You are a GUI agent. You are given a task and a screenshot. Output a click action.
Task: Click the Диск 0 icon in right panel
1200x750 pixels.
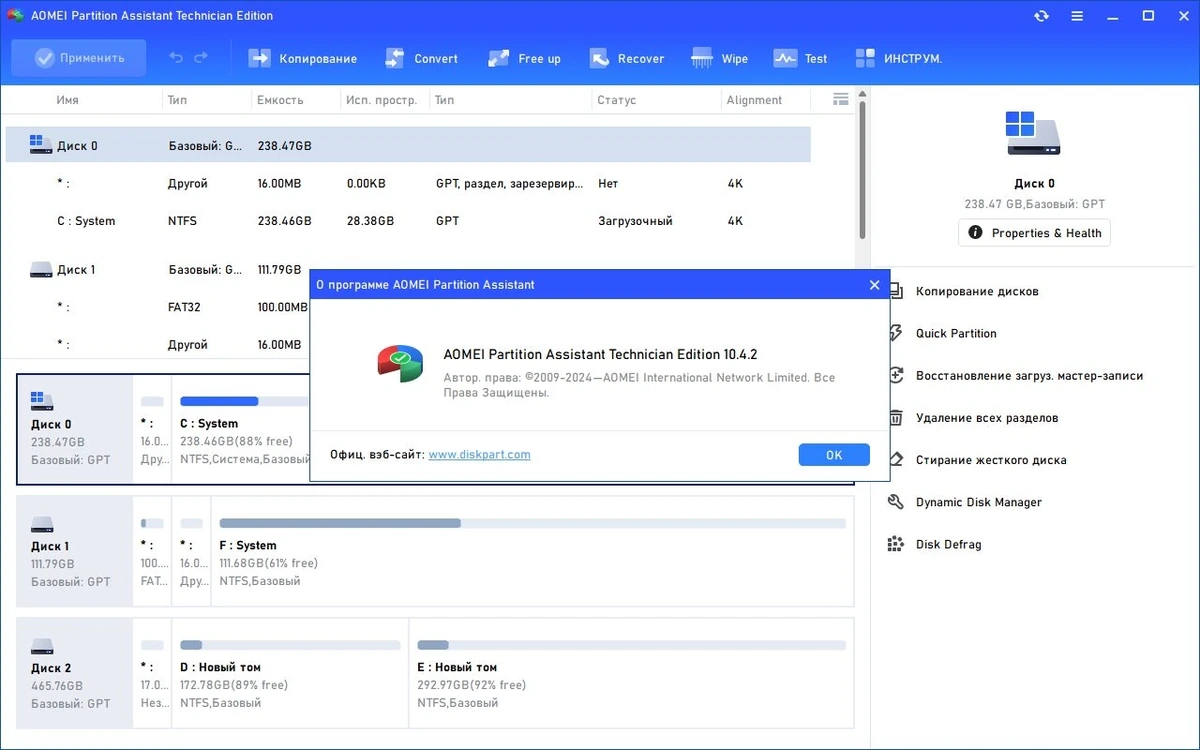[x=1034, y=133]
